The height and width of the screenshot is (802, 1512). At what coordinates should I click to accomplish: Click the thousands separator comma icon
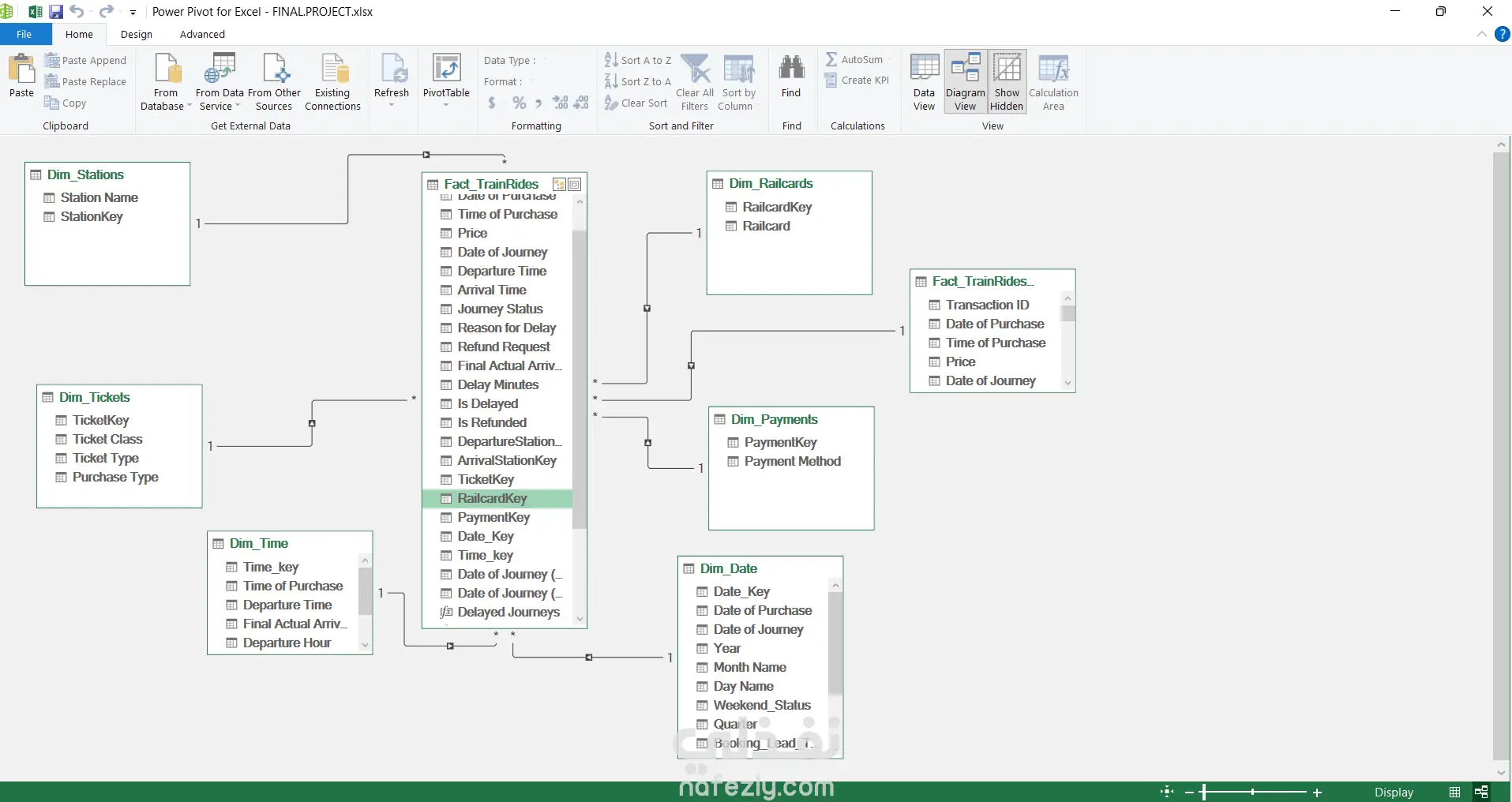pos(538,103)
